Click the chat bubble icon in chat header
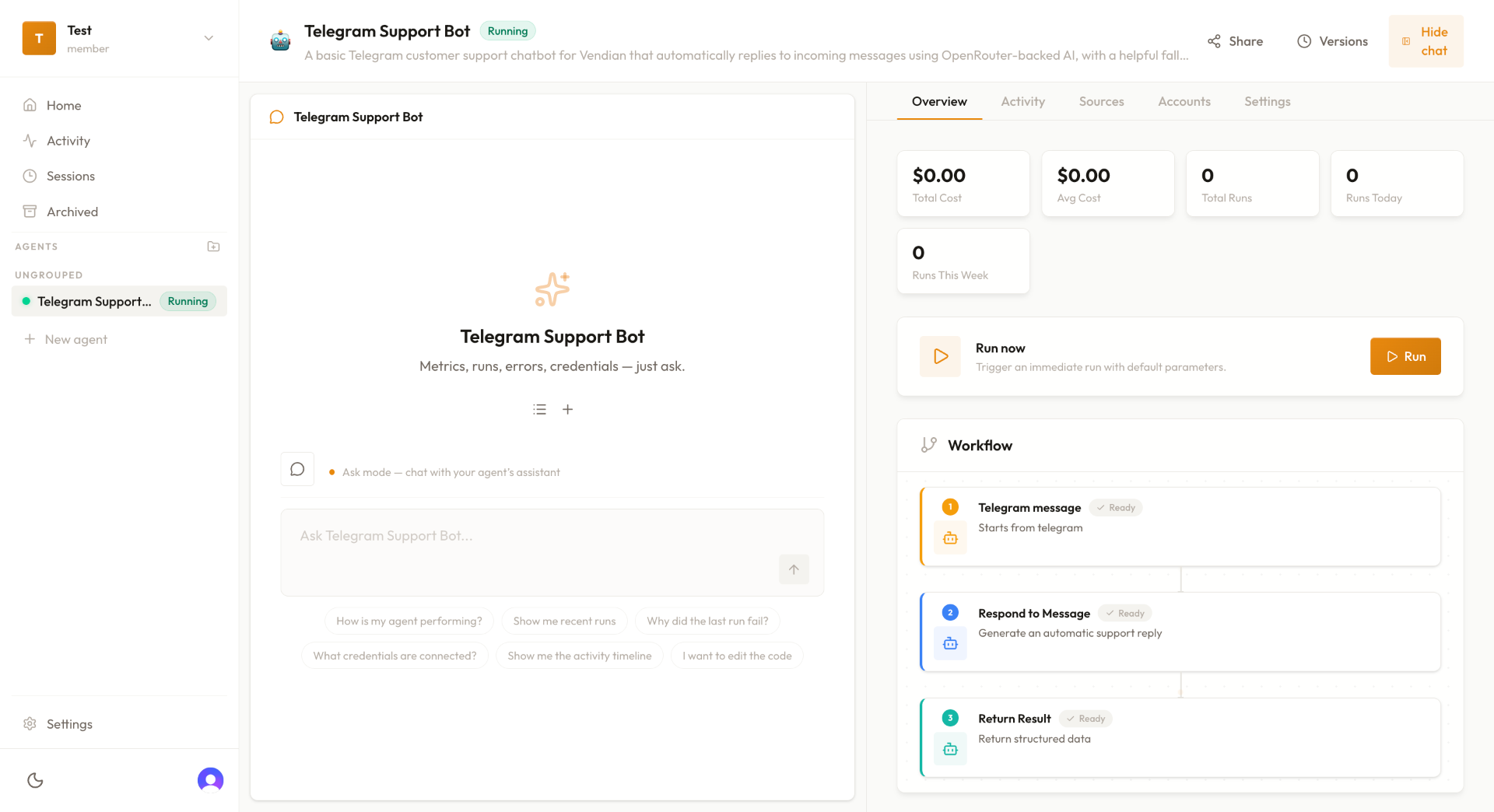Viewport: 1494px width, 812px height. 276,117
